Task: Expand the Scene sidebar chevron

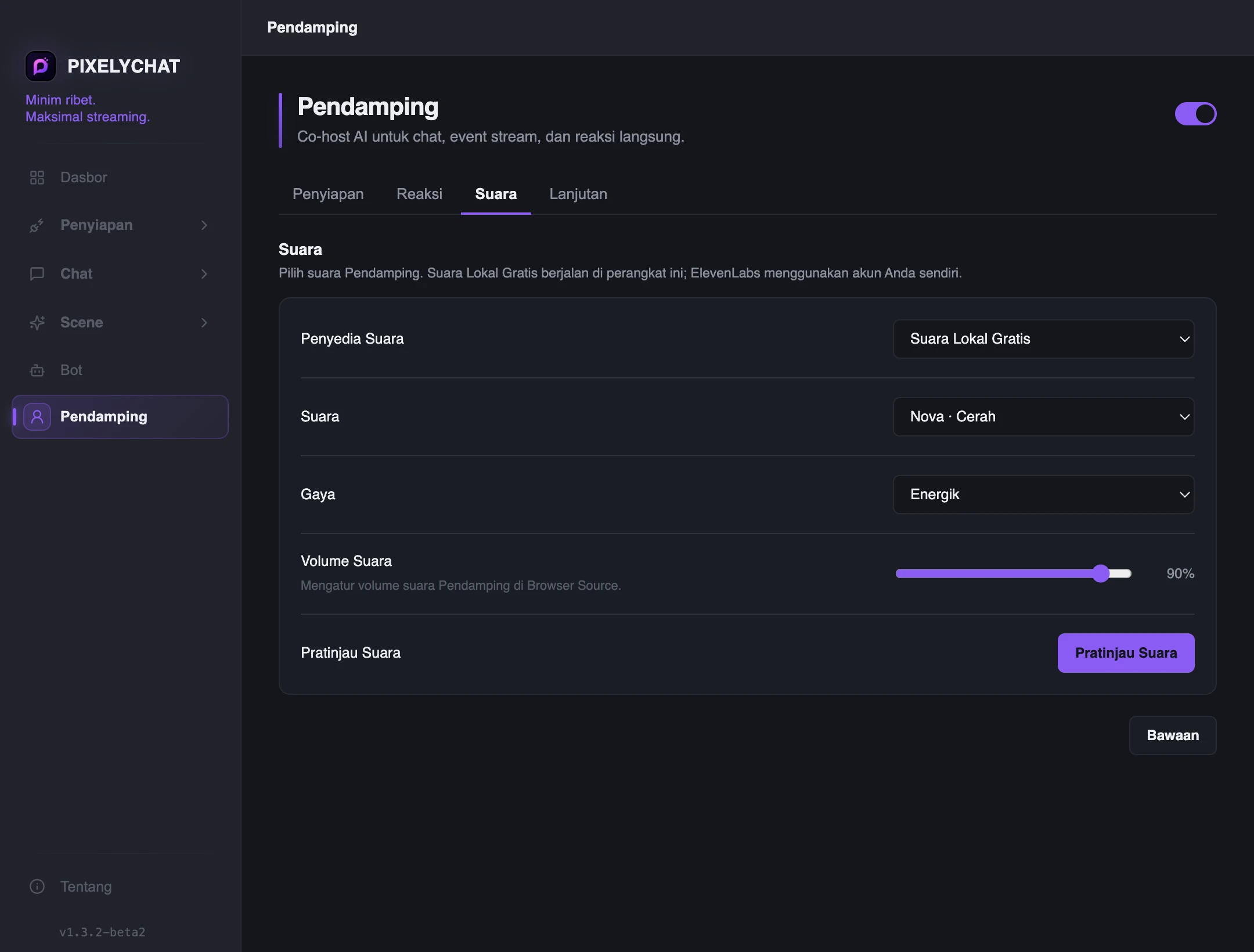Action: pyautogui.click(x=204, y=323)
